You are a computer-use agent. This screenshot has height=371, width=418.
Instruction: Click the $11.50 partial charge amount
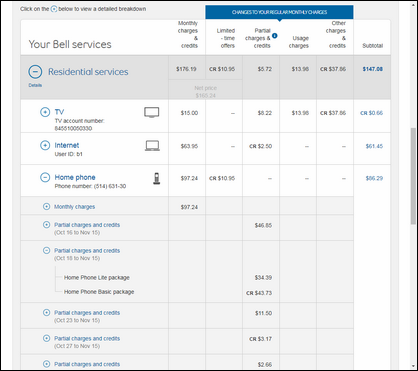pyautogui.click(x=263, y=313)
